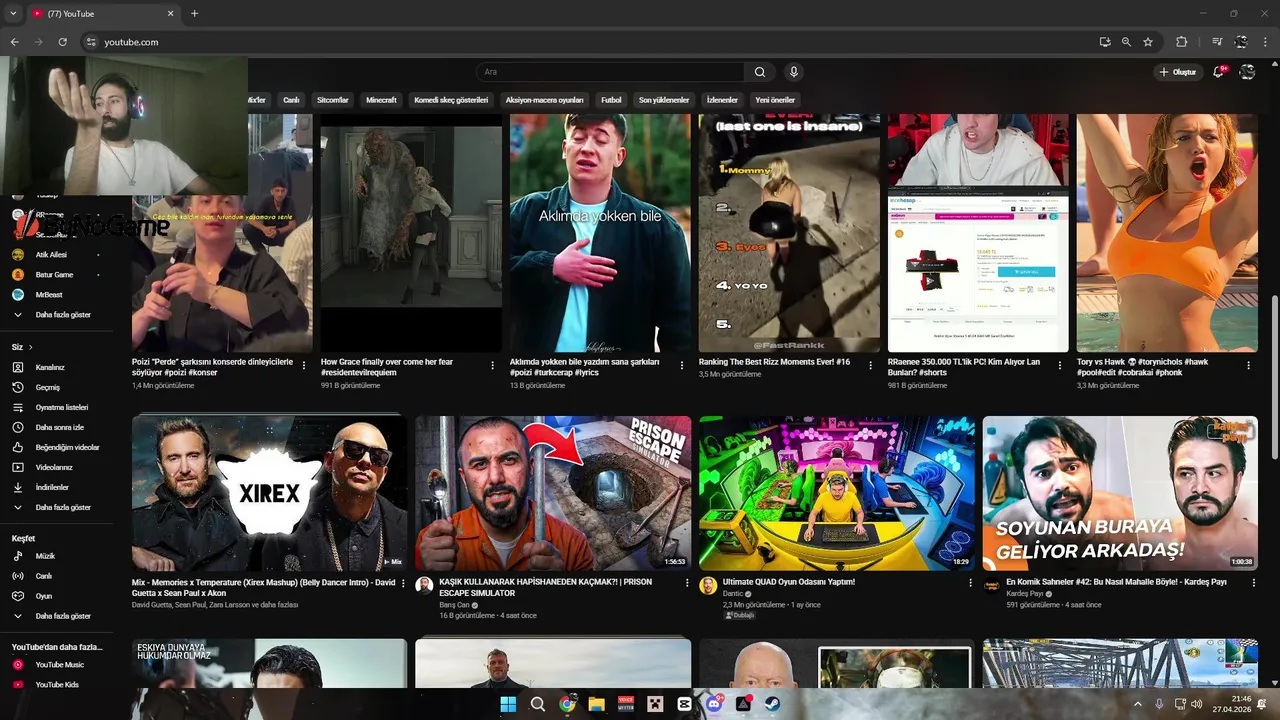Select the Canlı filter chip

(x=291, y=100)
